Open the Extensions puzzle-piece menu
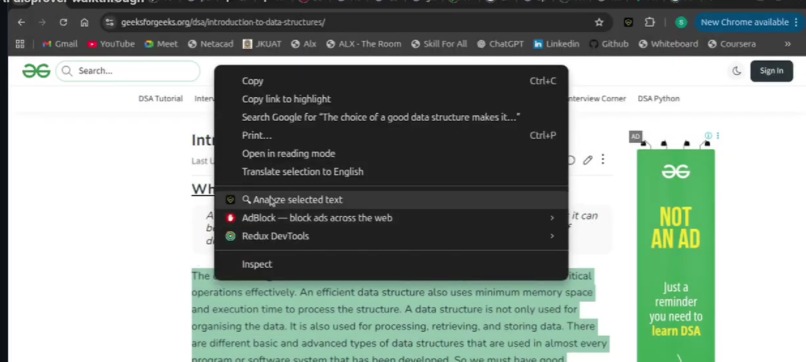Screen dimensions: 806x362 point(650,23)
